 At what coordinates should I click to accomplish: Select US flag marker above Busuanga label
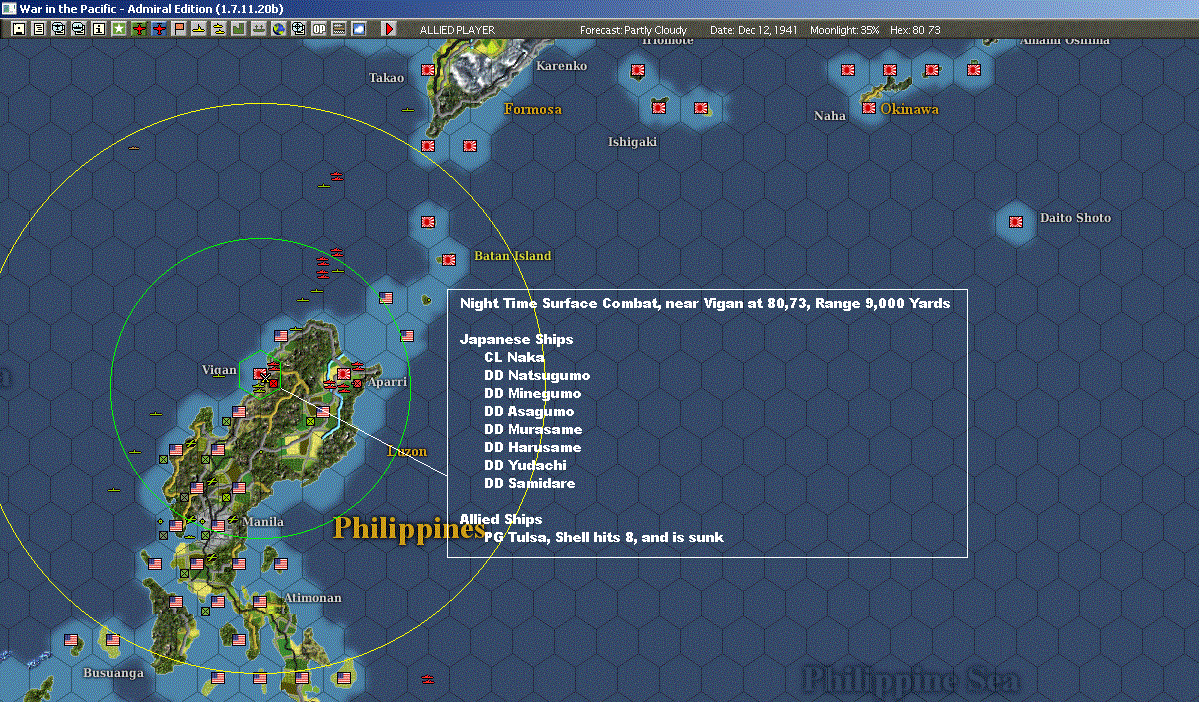(113, 639)
